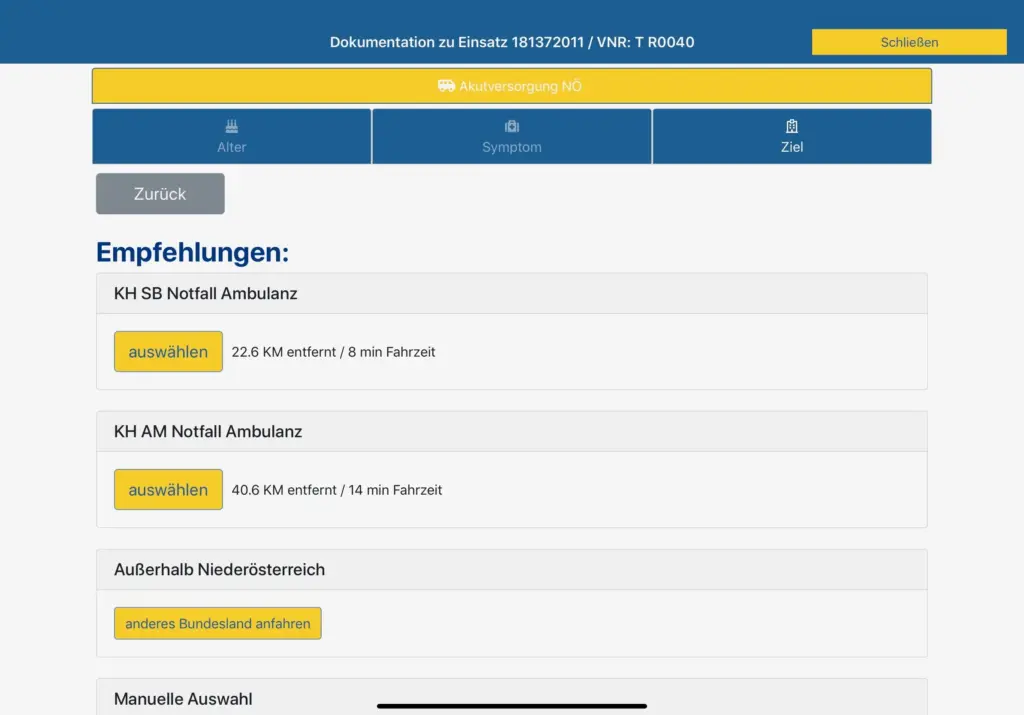Click the medical kit icon above Symptom
The image size is (1024, 715).
pyautogui.click(x=512, y=127)
